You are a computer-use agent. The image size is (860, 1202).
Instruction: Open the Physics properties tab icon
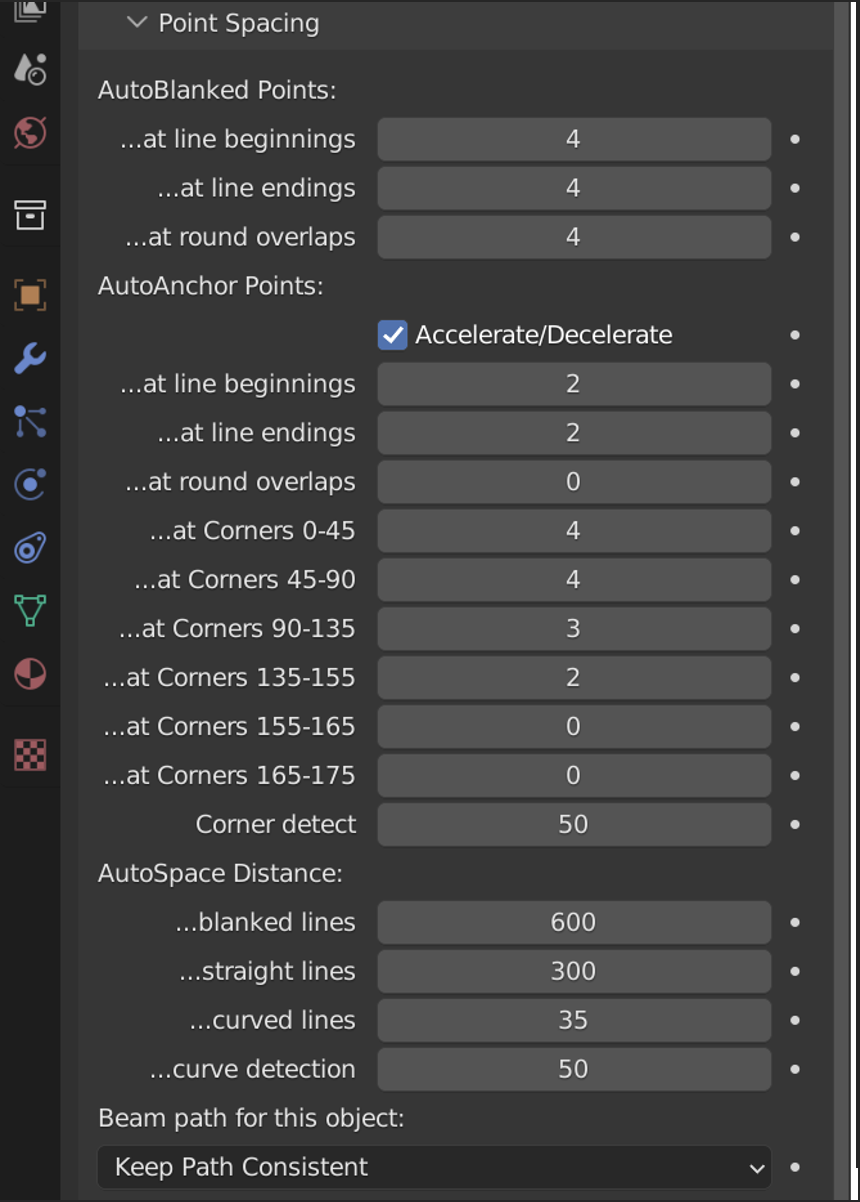coord(30,485)
